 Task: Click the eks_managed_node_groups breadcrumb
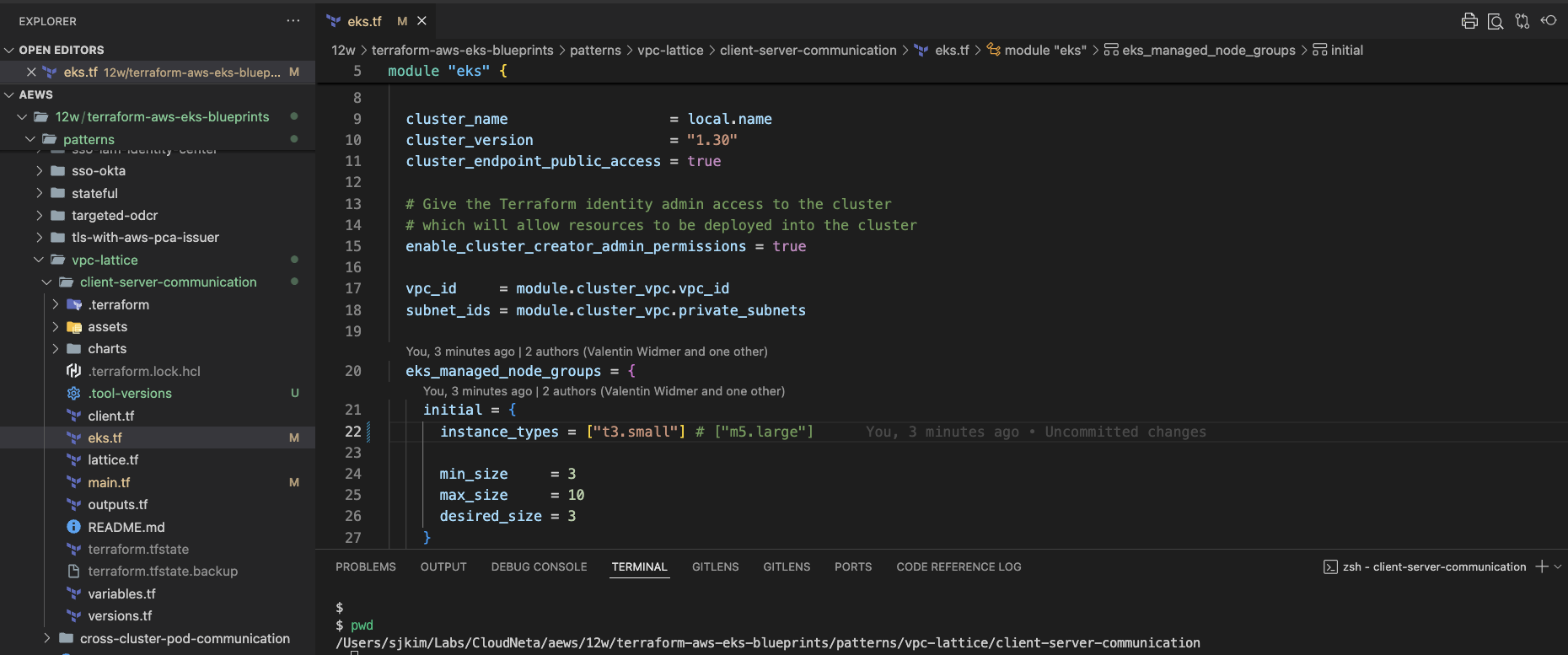[x=1209, y=51]
